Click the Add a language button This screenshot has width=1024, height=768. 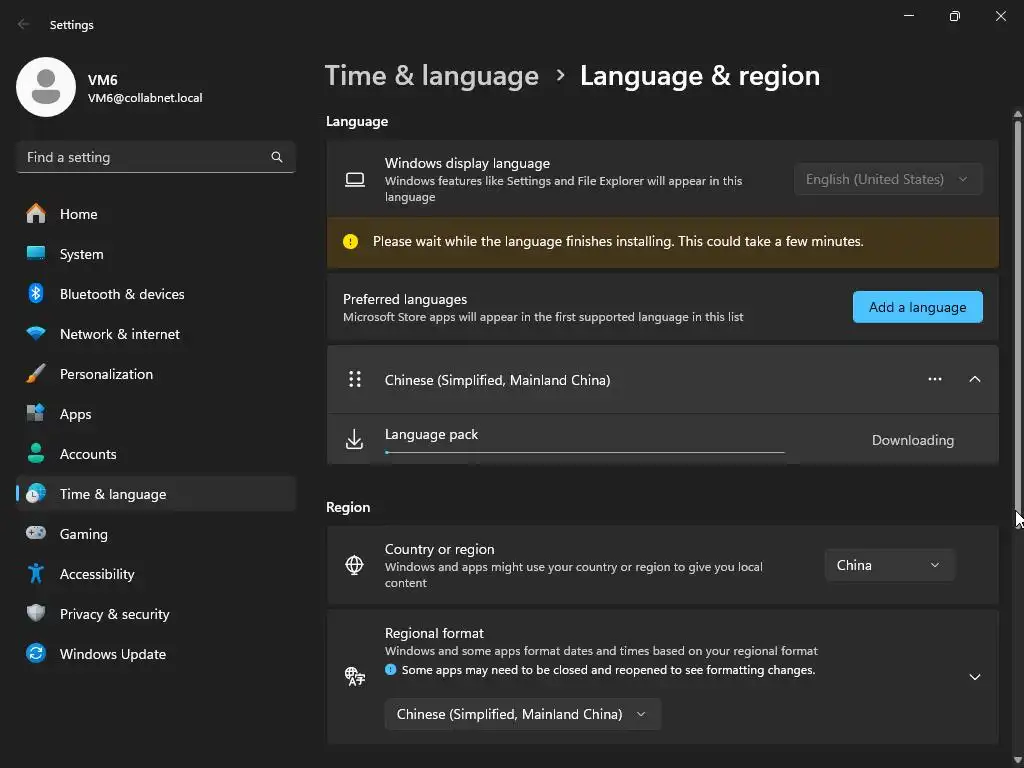coord(917,307)
